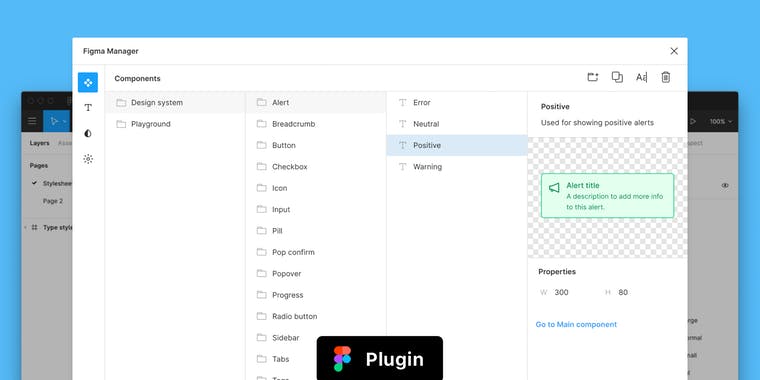
Task: Click the Alert title preview thumbnail
Action: point(607,196)
